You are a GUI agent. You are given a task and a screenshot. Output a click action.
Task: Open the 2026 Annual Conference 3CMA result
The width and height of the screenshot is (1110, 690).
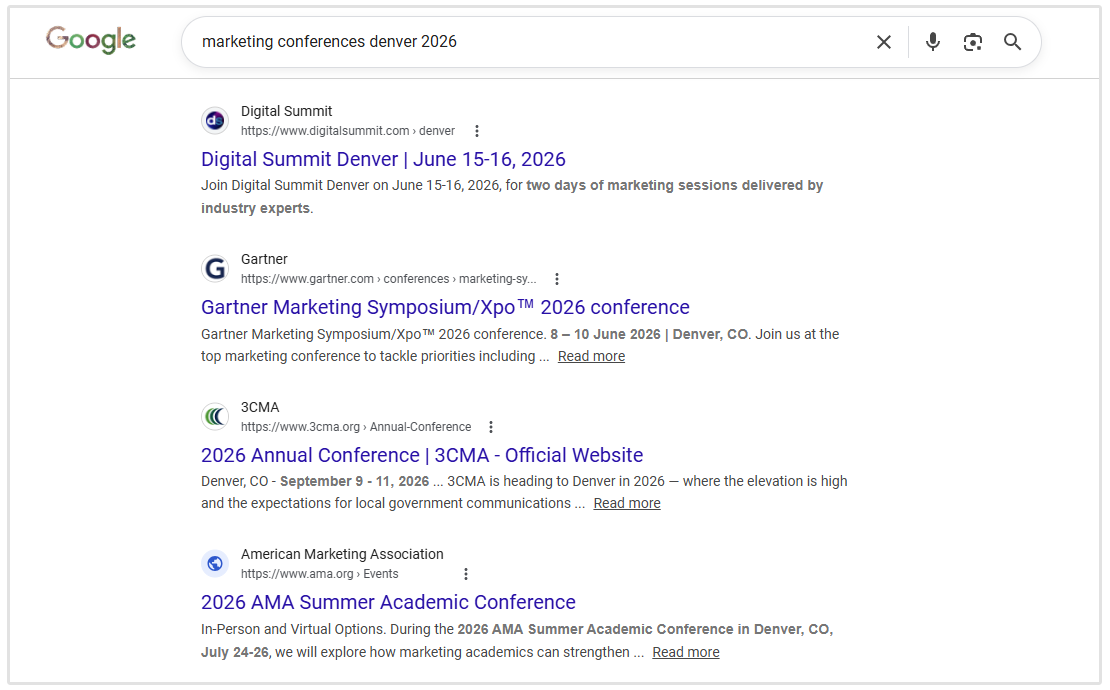tap(422, 454)
